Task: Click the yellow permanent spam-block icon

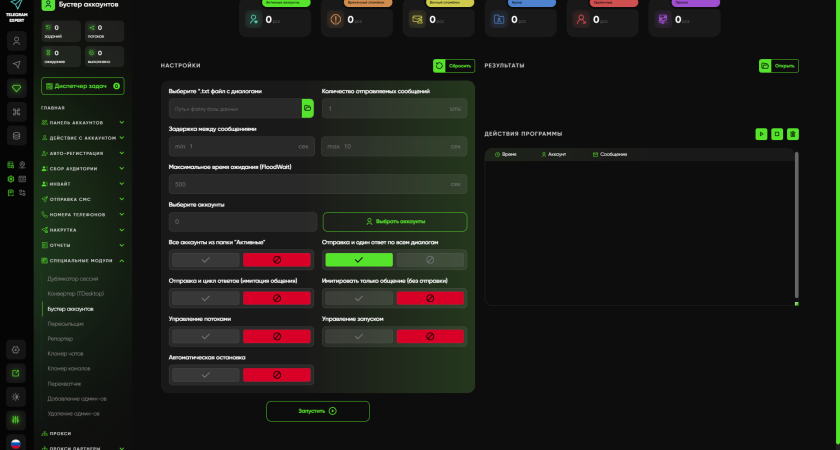Action: pos(417,20)
